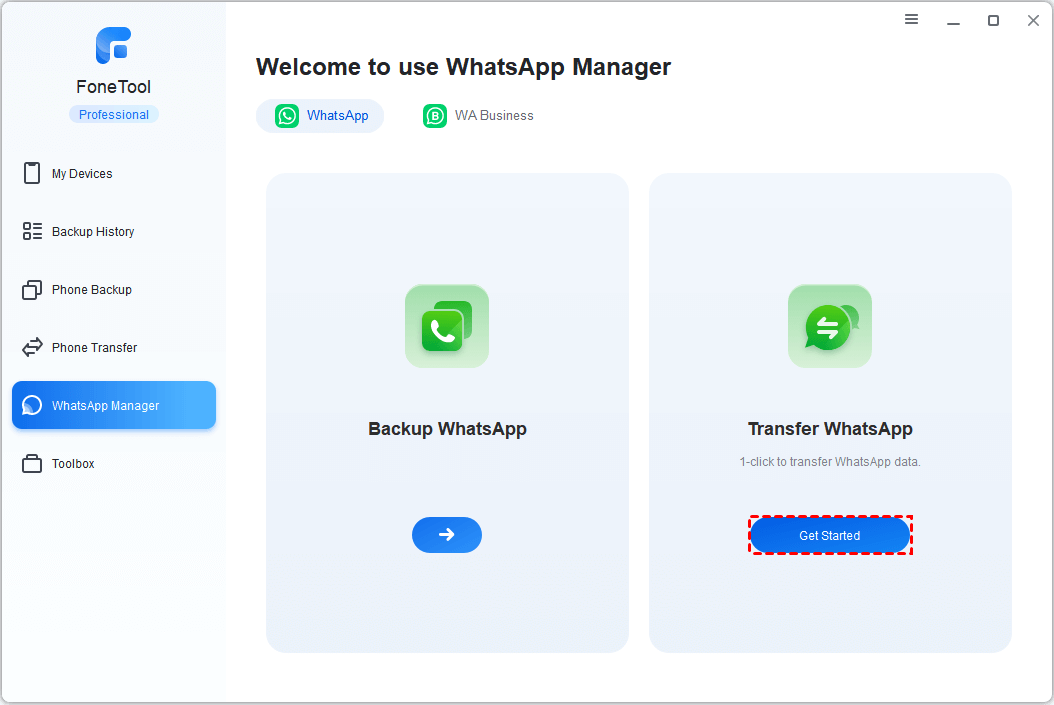
Task: Click the Backup WhatsApp card title
Action: (x=447, y=429)
